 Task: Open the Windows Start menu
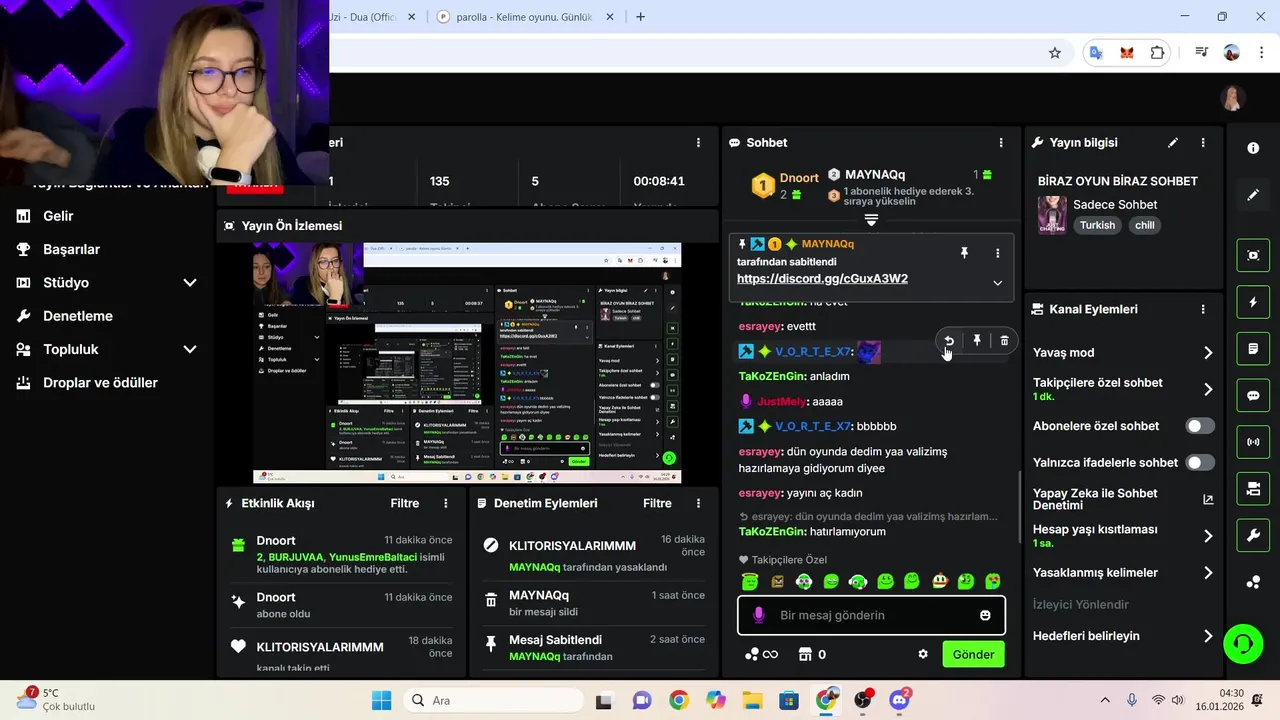point(382,700)
